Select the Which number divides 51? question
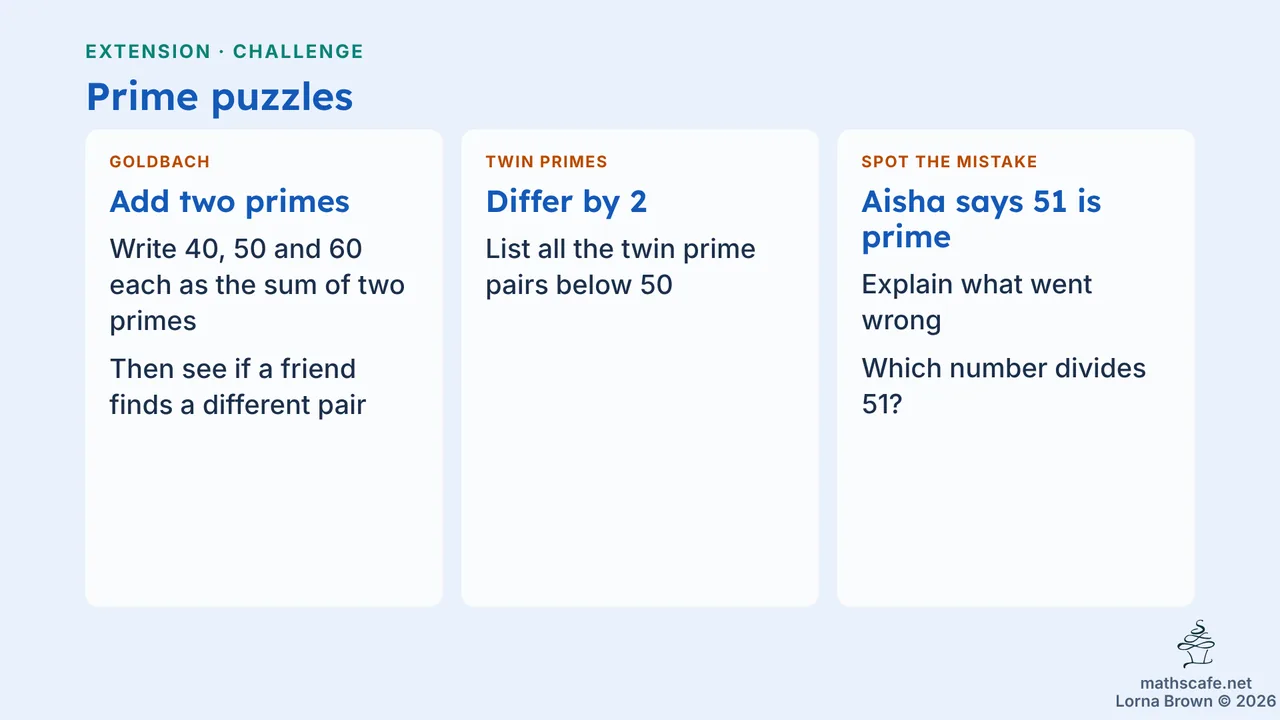The width and height of the screenshot is (1280, 720). [1003, 386]
